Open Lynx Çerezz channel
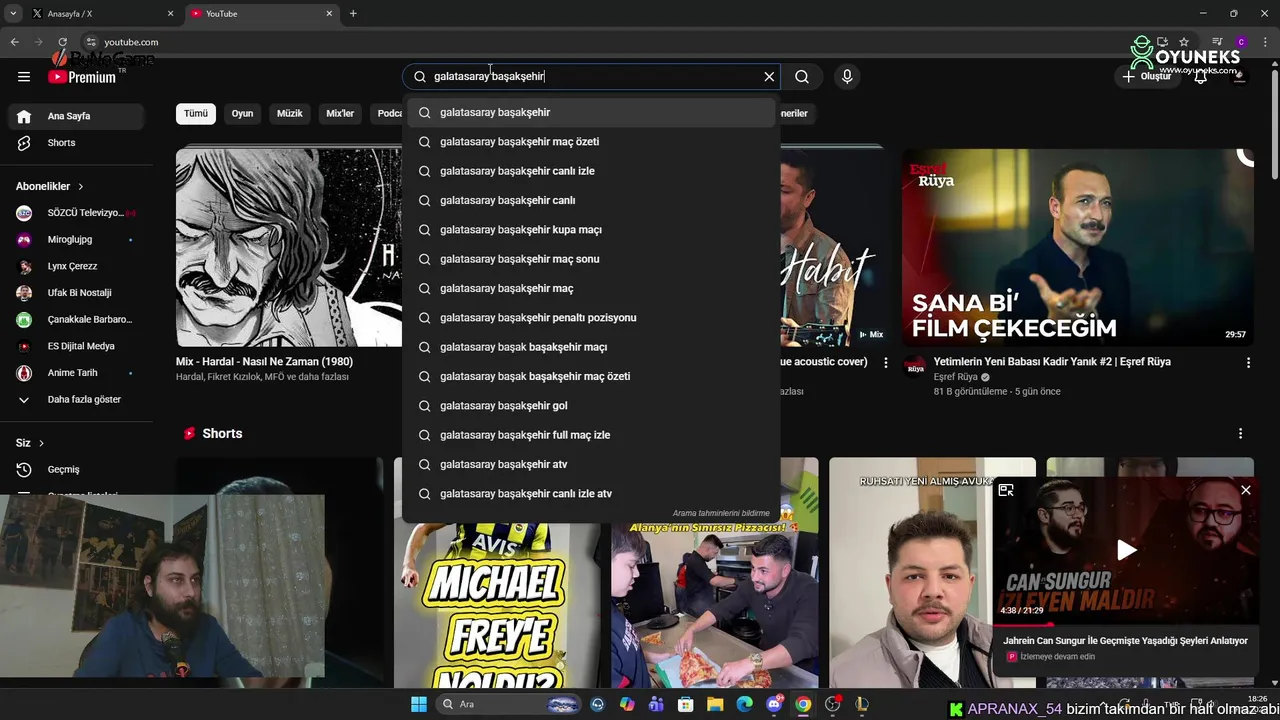 tap(76, 266)
